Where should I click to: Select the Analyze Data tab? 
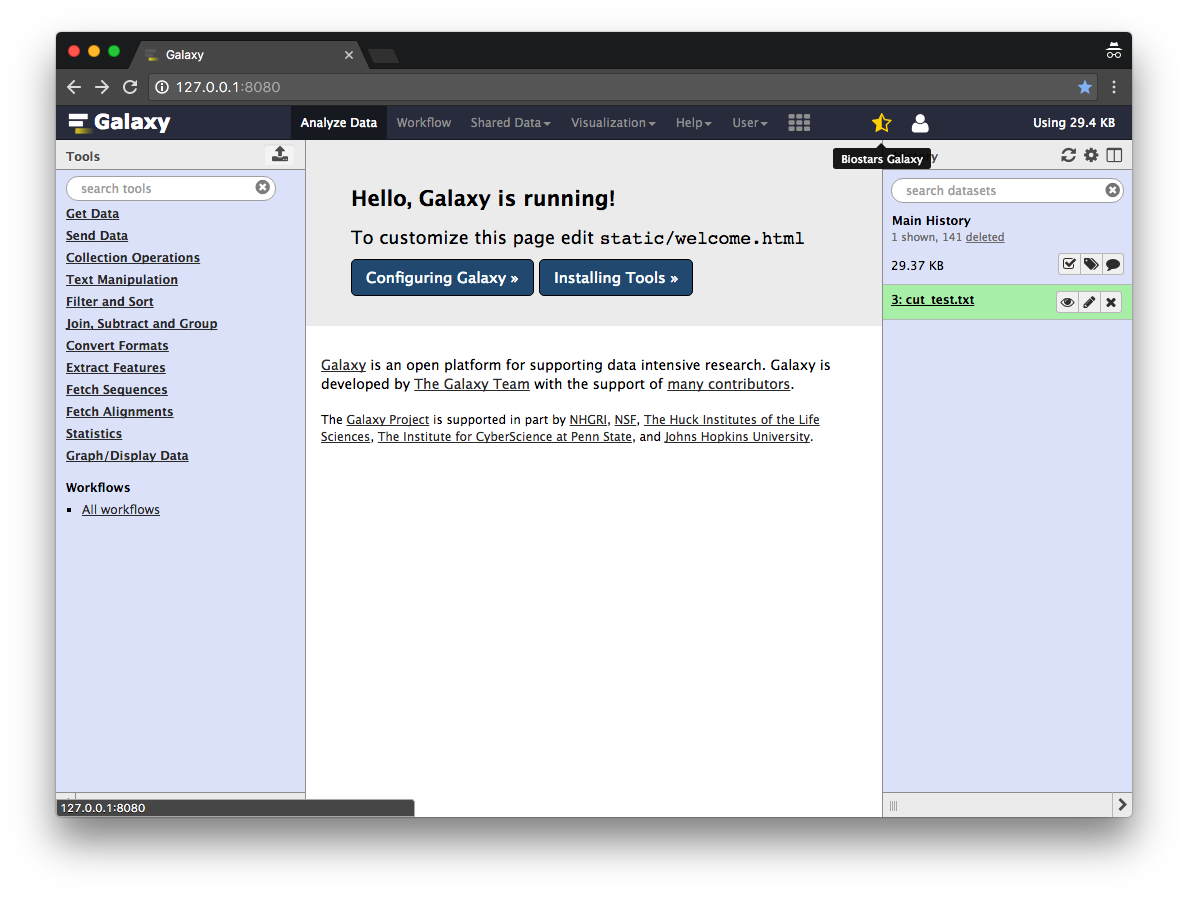click(x=338, y=123)
